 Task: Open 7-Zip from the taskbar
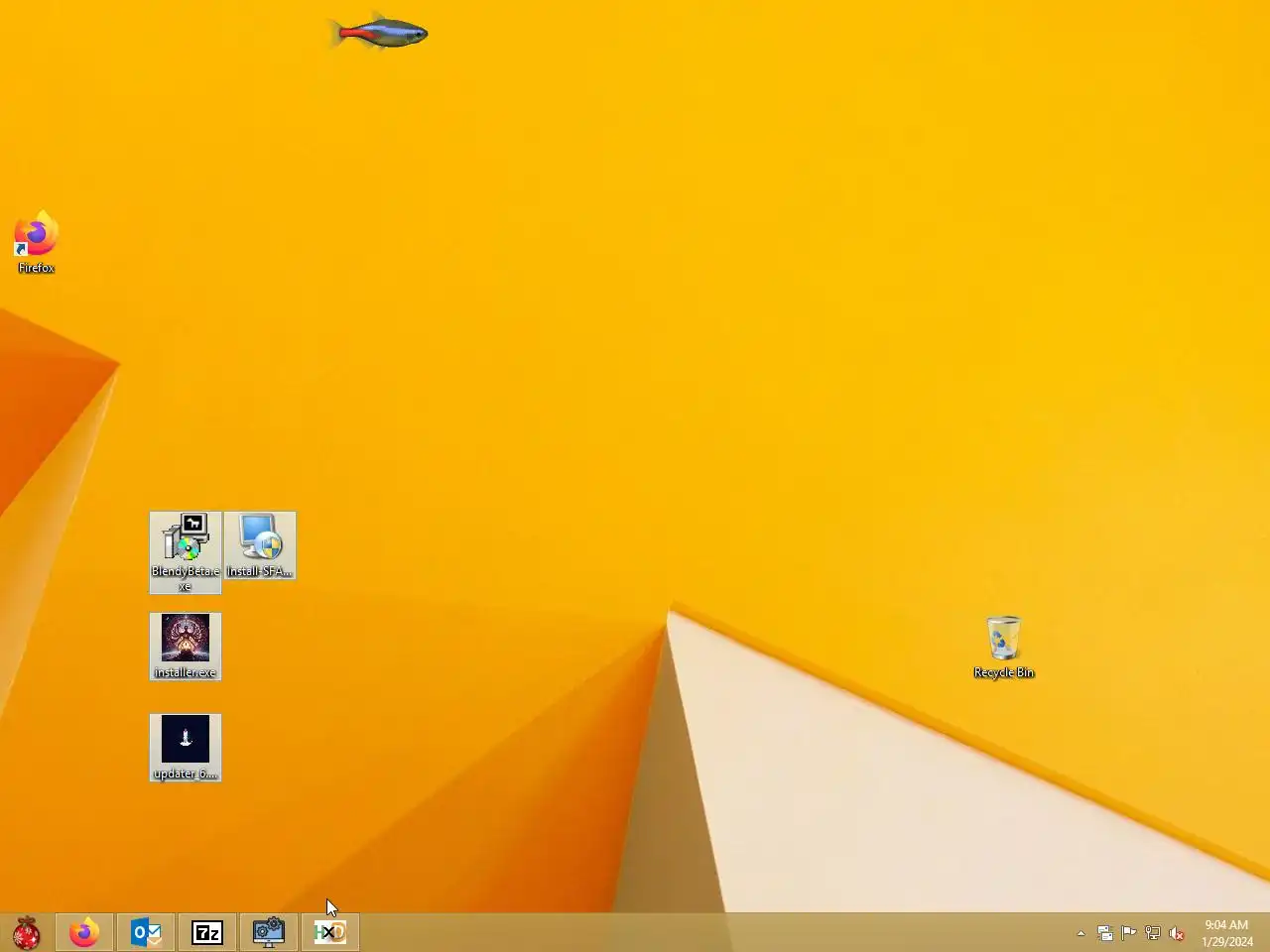tap(207, 932)
